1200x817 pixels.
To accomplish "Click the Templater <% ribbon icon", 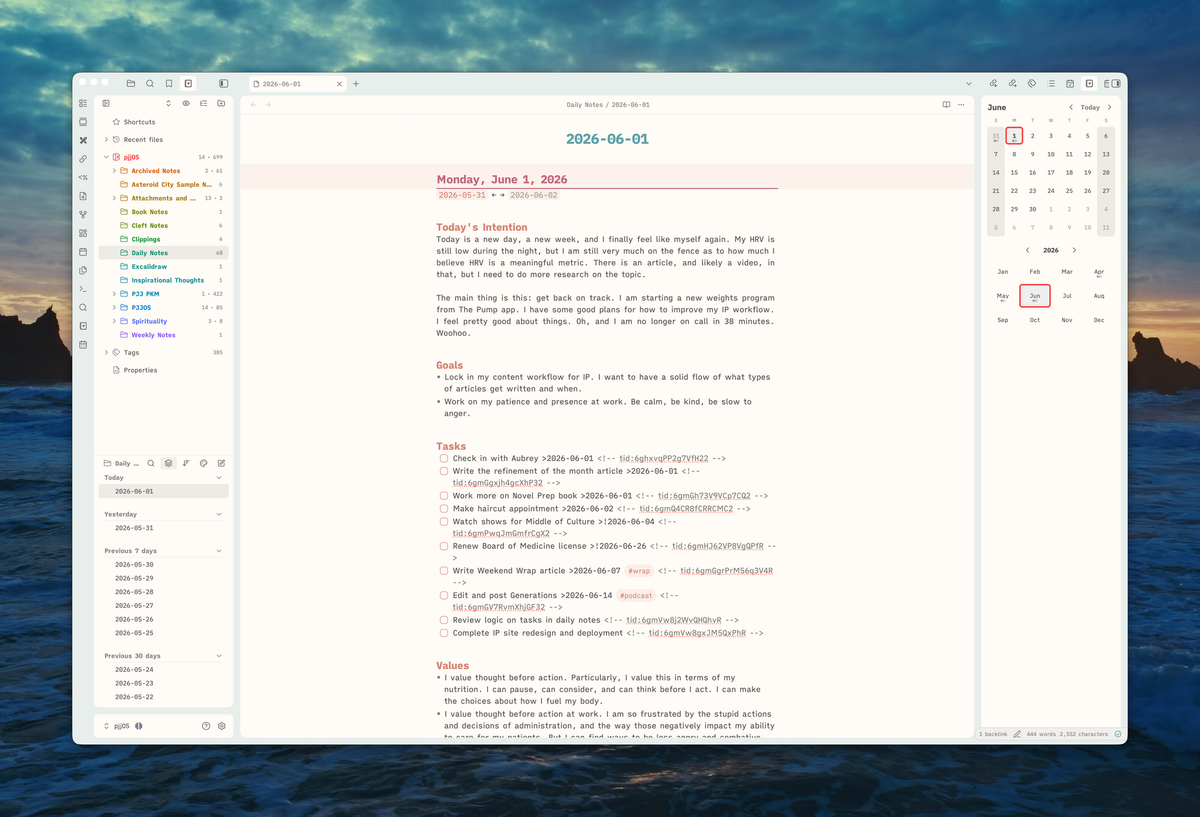I will 83,177.
